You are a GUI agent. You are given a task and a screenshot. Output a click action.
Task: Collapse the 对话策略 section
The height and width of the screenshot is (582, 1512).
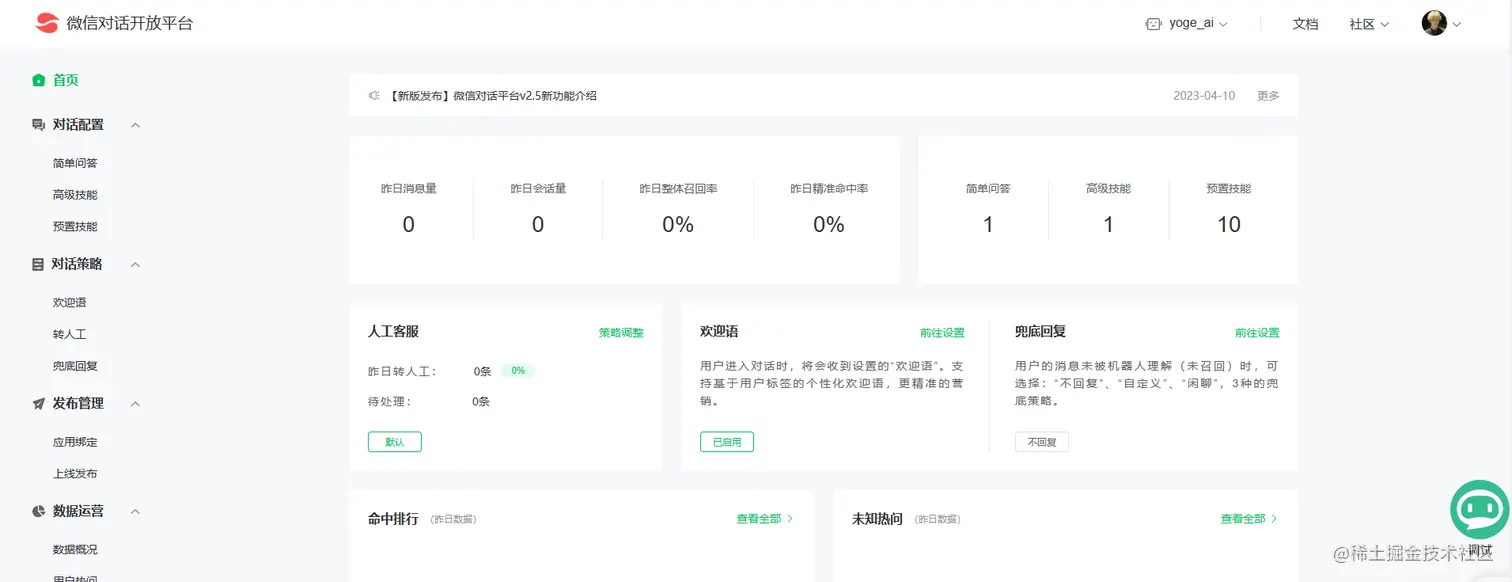[136, 264]
